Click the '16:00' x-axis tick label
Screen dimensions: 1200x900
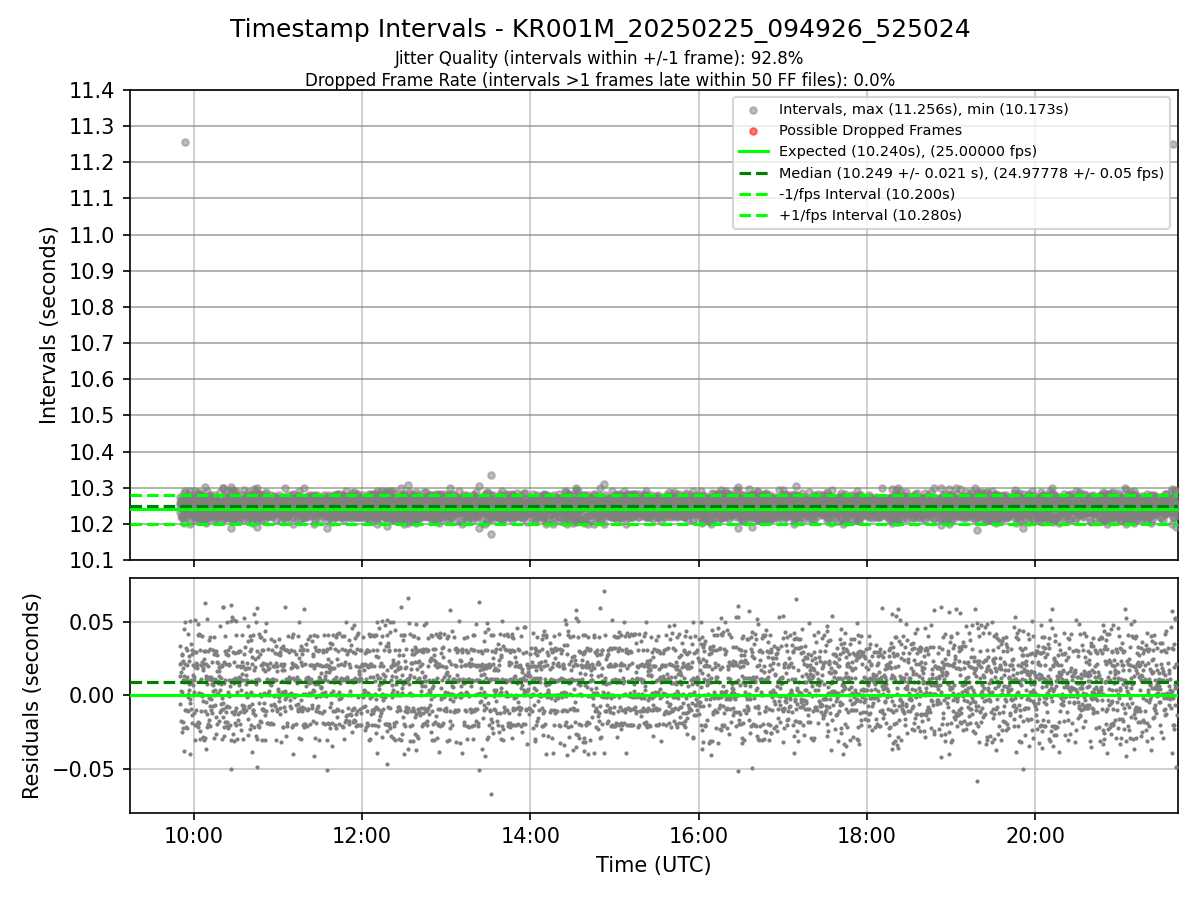pos(698,836)
